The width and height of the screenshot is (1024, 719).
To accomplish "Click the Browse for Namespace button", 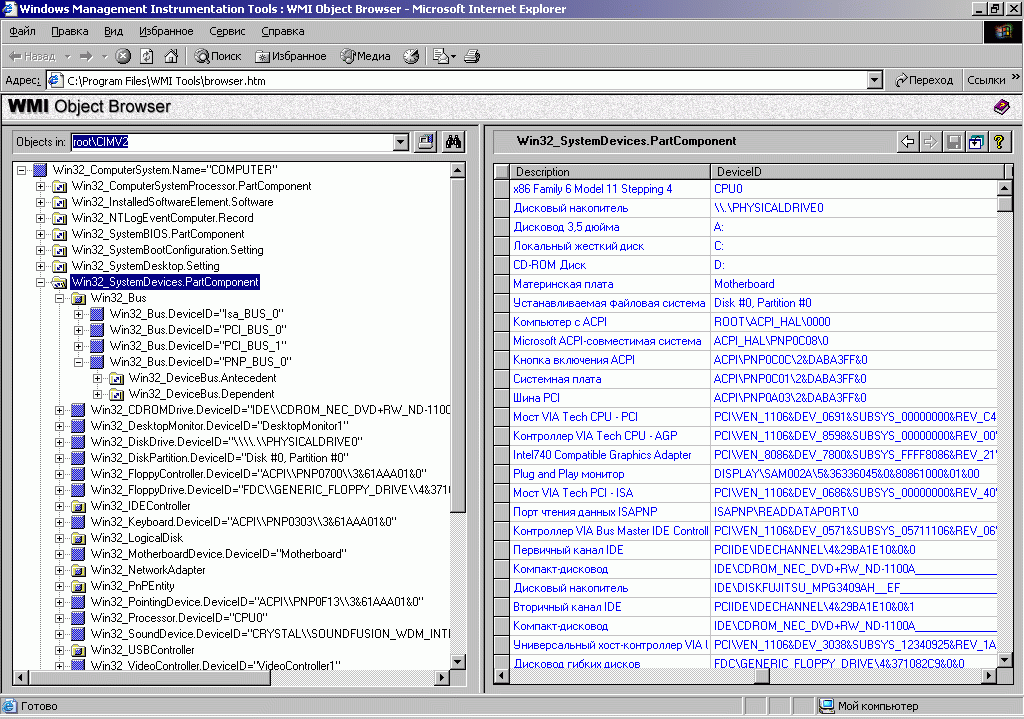I will [426, 142].
